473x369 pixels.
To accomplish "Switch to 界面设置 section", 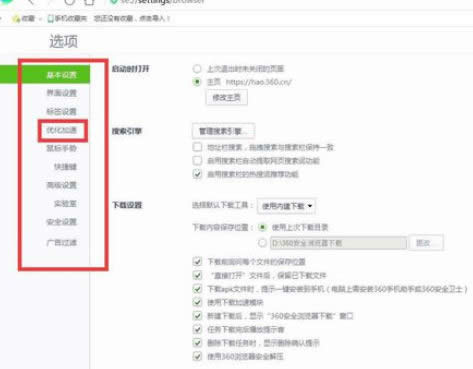I will [61, 93].
